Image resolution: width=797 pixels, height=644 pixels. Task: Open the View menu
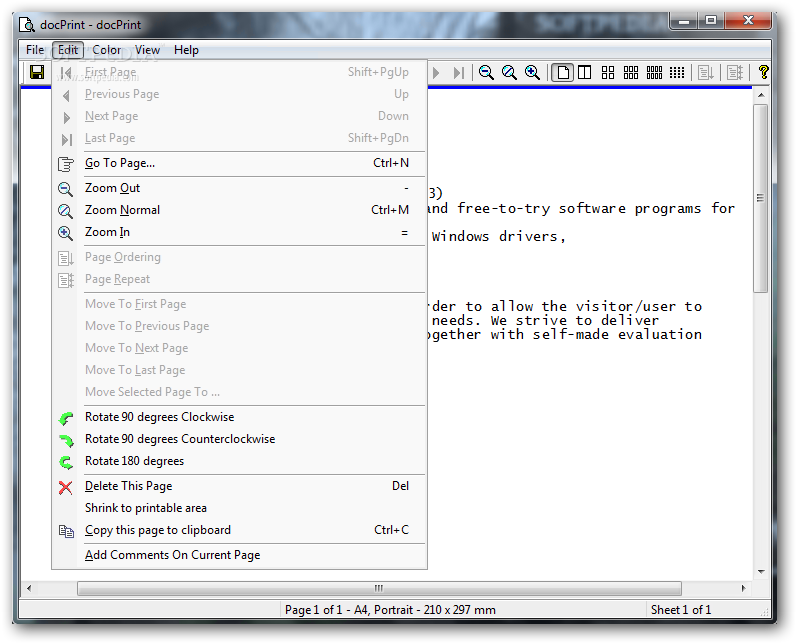coord(147,50)
